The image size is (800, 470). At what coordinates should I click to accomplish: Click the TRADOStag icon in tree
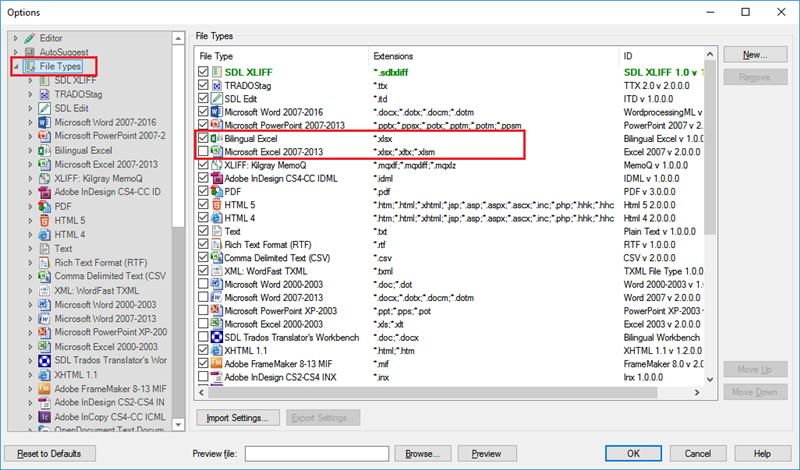(x=44, y=94)
